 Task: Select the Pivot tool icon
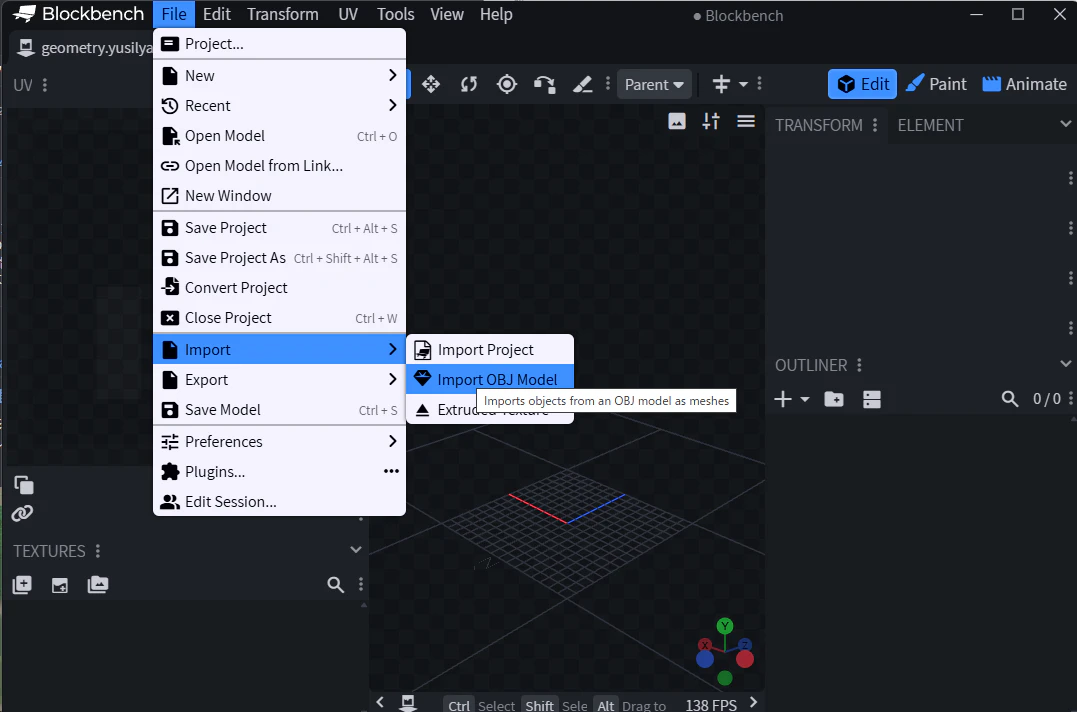pyautogui.click(x=507, y=84)
